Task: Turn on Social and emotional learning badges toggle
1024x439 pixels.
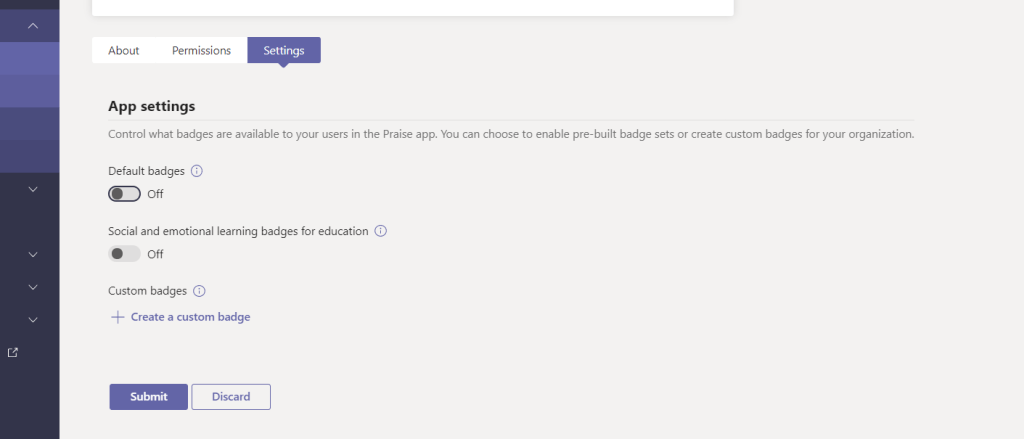Action: tap(124, 254)
